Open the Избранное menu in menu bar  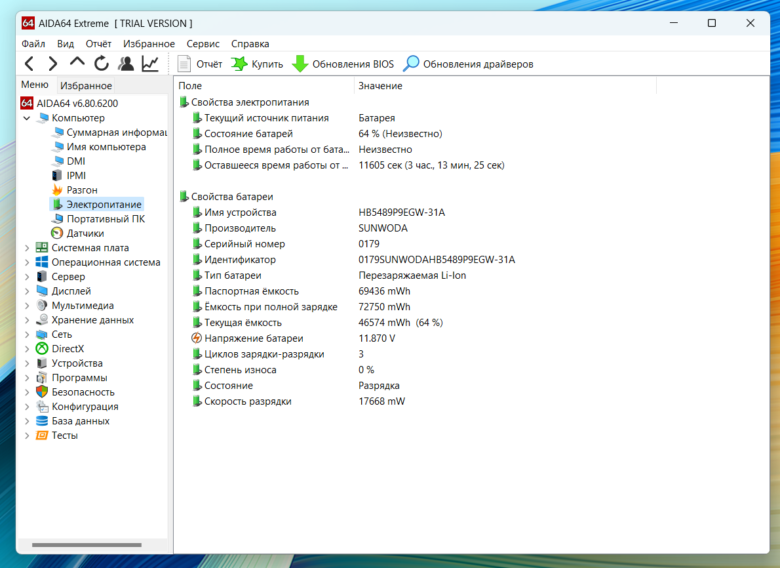(x=149, y=44)
